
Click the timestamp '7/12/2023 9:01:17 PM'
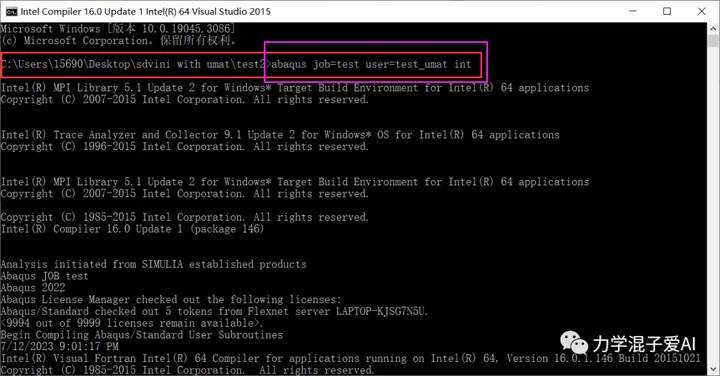coord(60,346)
